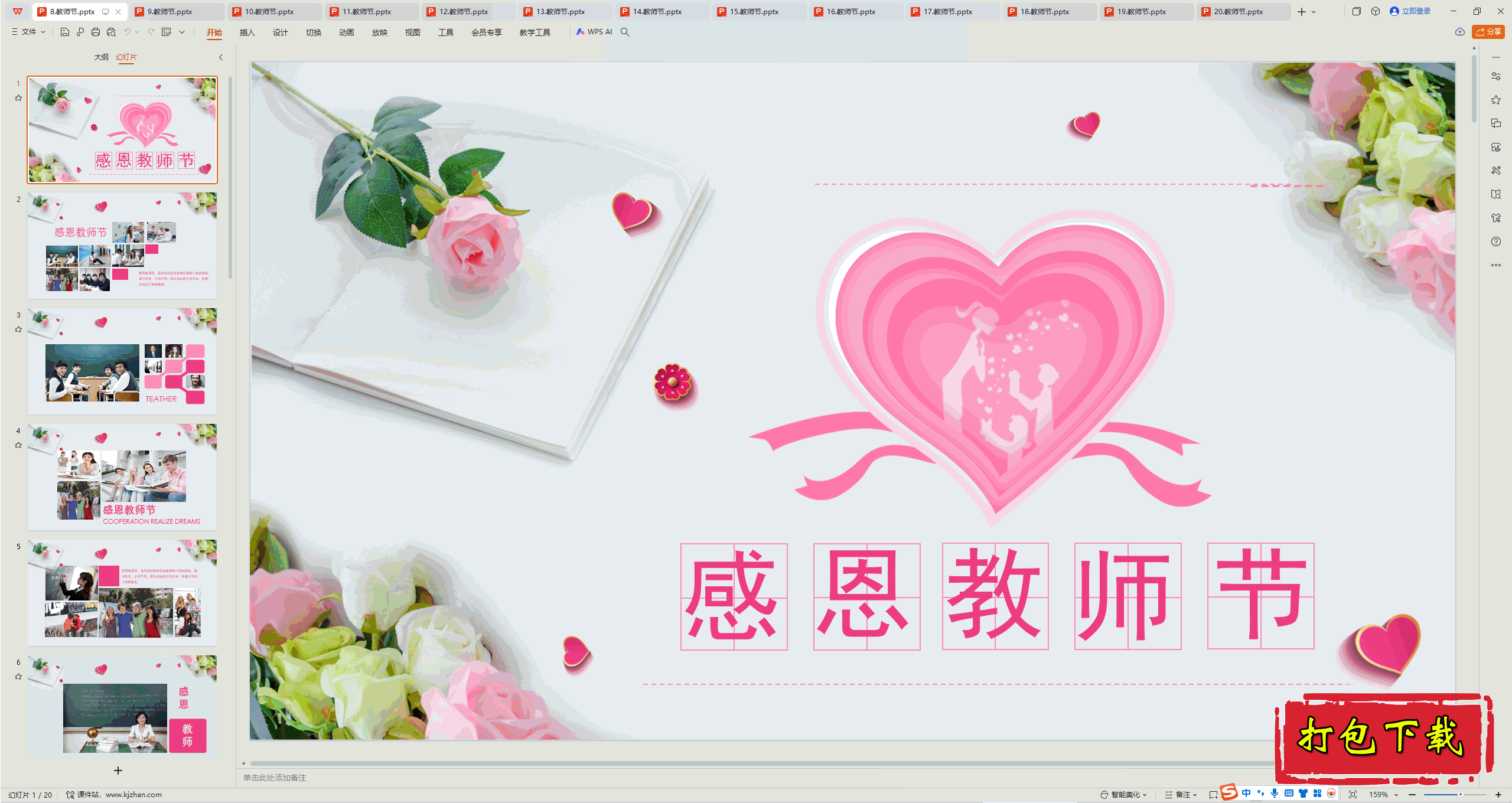Click the Sogou soft keyboard icon
Viewport: 1512px width, 803px height.
point(1289,793)
